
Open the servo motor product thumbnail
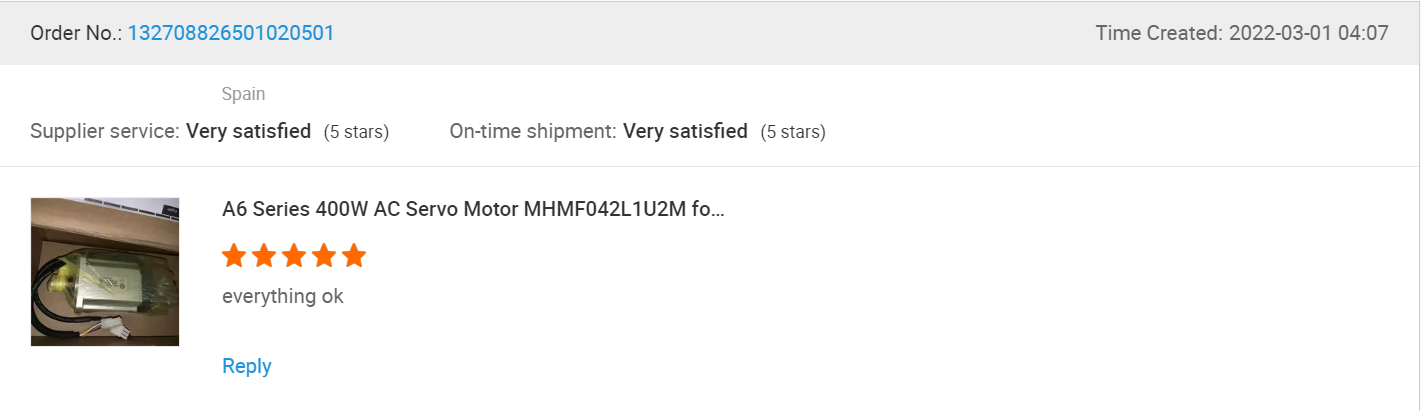(x=105, y=272)
